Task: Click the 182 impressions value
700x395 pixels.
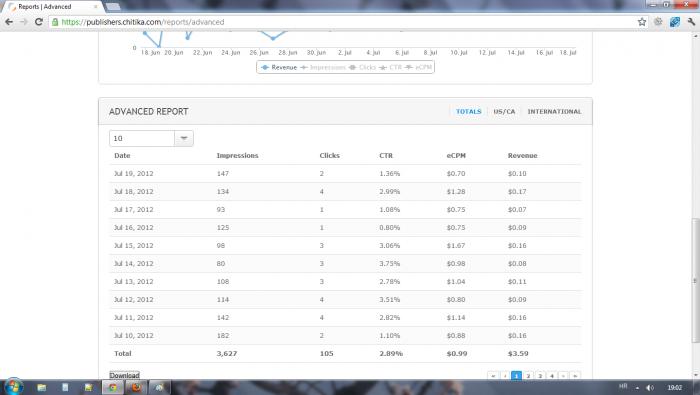Action: click(x=223, y=335)
